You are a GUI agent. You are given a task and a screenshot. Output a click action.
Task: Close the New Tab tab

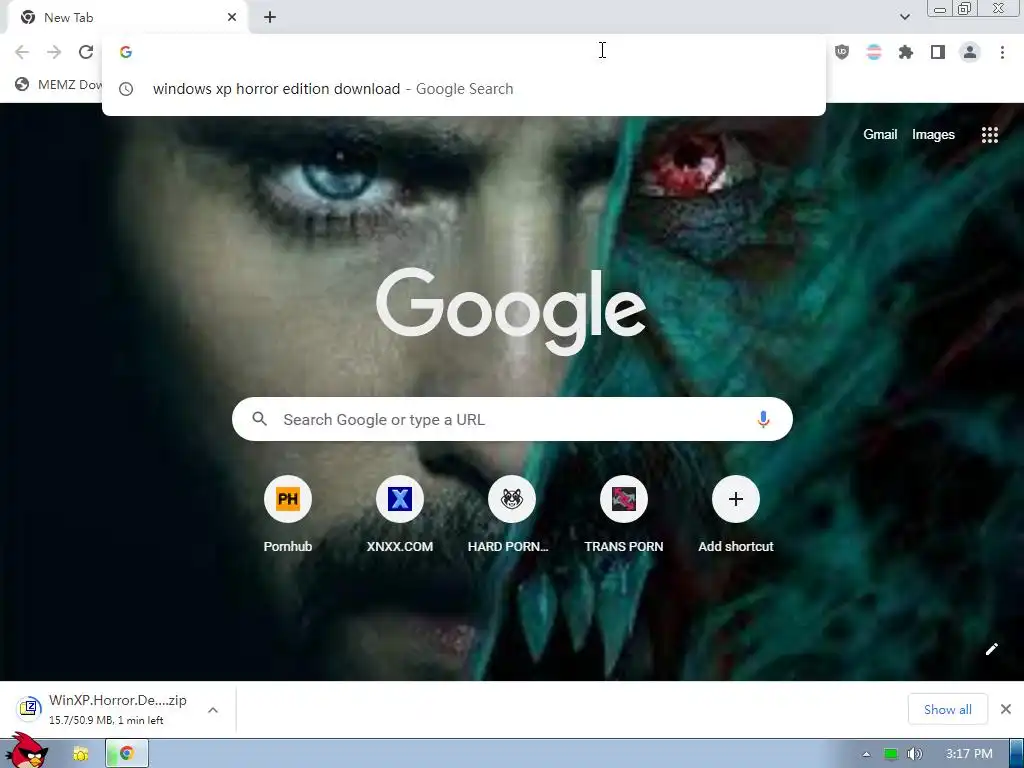232,18
